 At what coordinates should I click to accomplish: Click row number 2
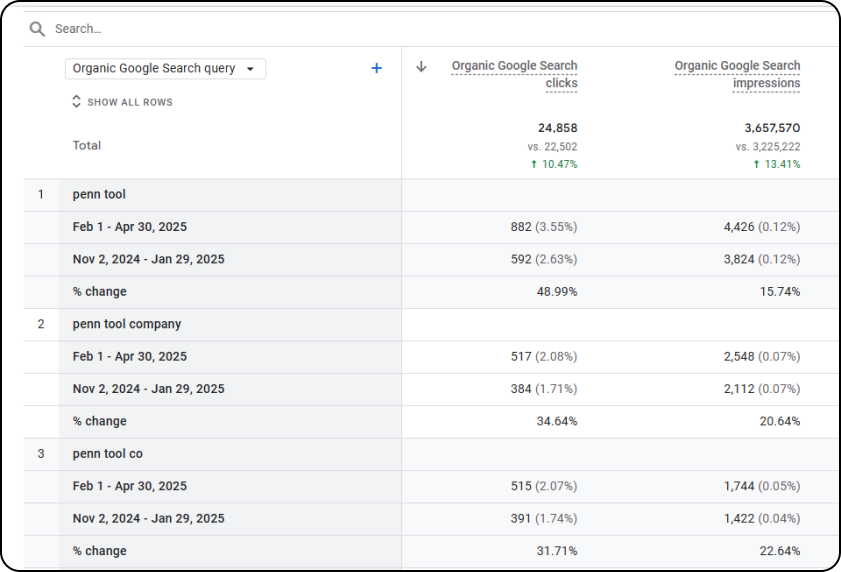click(41, 324)
